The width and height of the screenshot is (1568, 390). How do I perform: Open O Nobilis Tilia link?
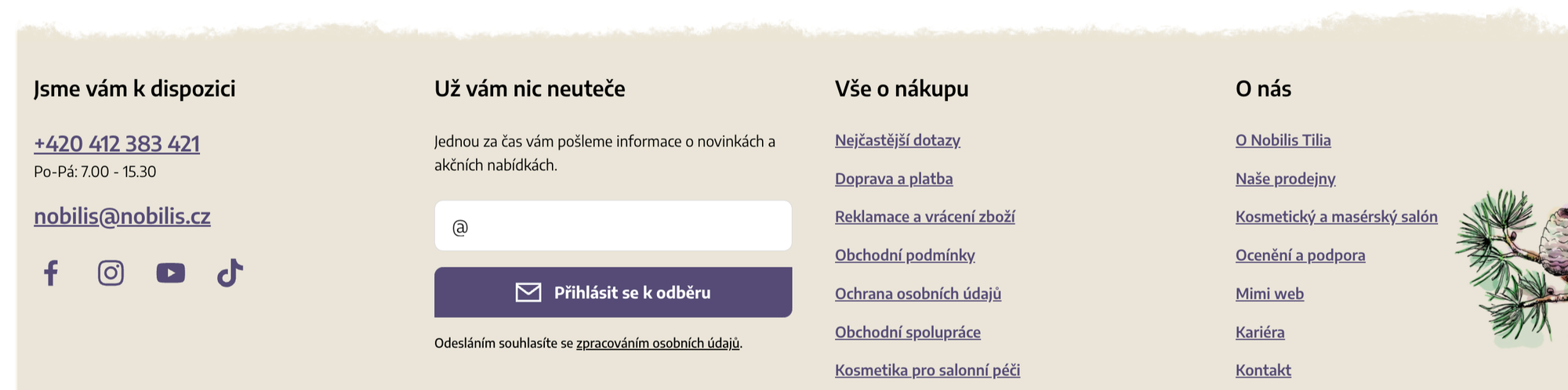click(x=1283, y=140)
